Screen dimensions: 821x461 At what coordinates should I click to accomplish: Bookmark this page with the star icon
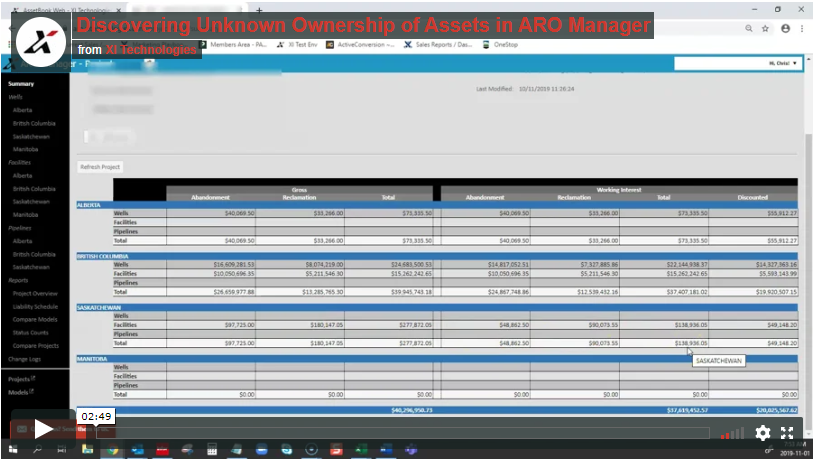(x=765, y=29)
